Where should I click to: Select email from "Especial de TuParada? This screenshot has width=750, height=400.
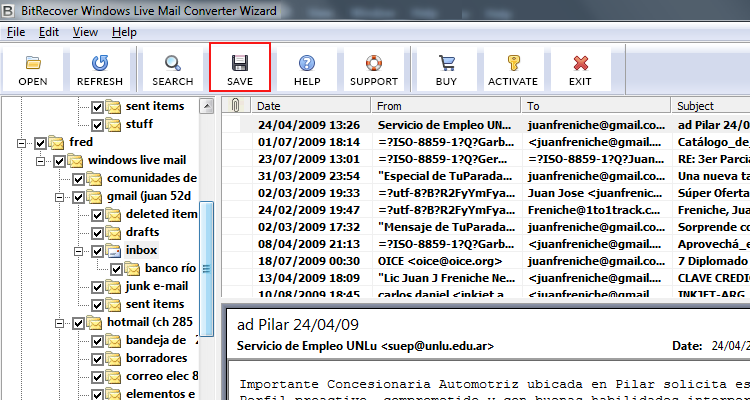(485, 176)
